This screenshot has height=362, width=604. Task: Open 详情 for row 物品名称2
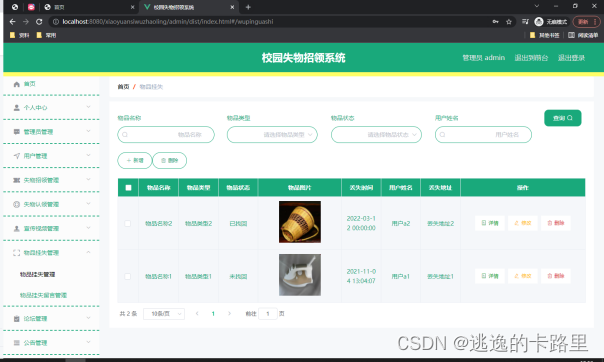pyautogui.click(x=490, y=223)
